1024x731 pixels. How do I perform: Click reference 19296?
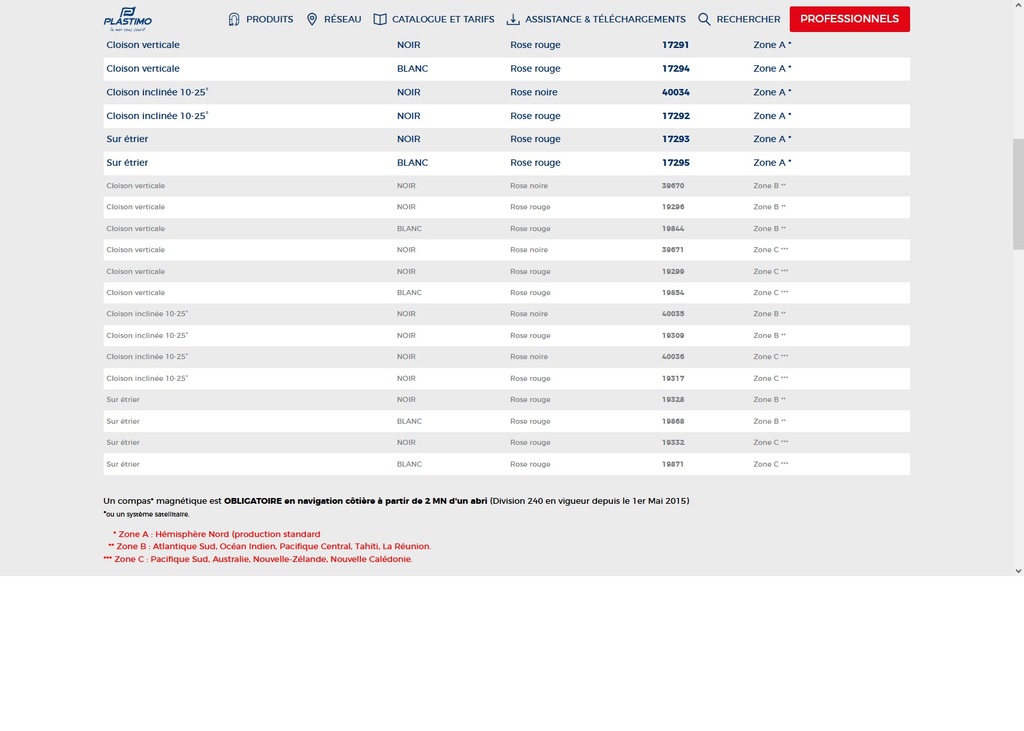[673, 207]
